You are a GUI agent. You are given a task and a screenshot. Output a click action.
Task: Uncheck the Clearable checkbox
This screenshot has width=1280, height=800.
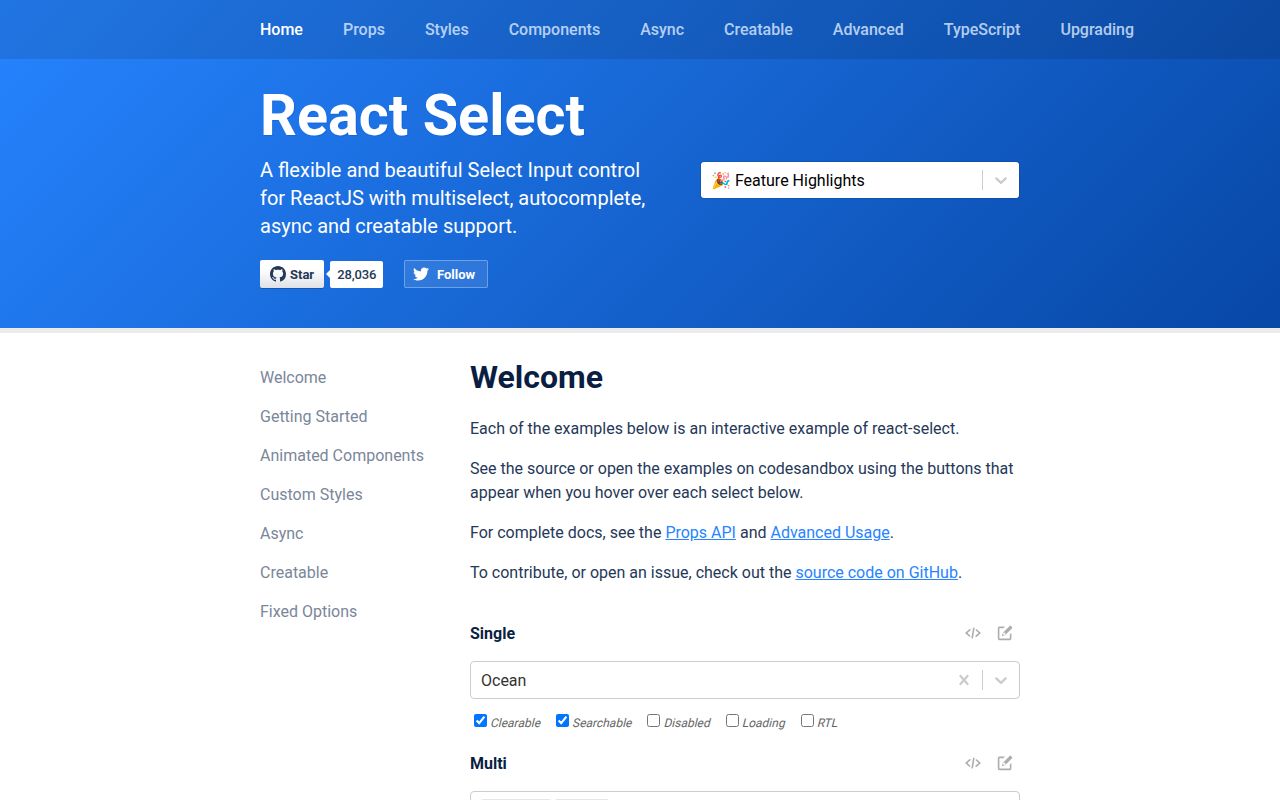click(x=480, y=721)
